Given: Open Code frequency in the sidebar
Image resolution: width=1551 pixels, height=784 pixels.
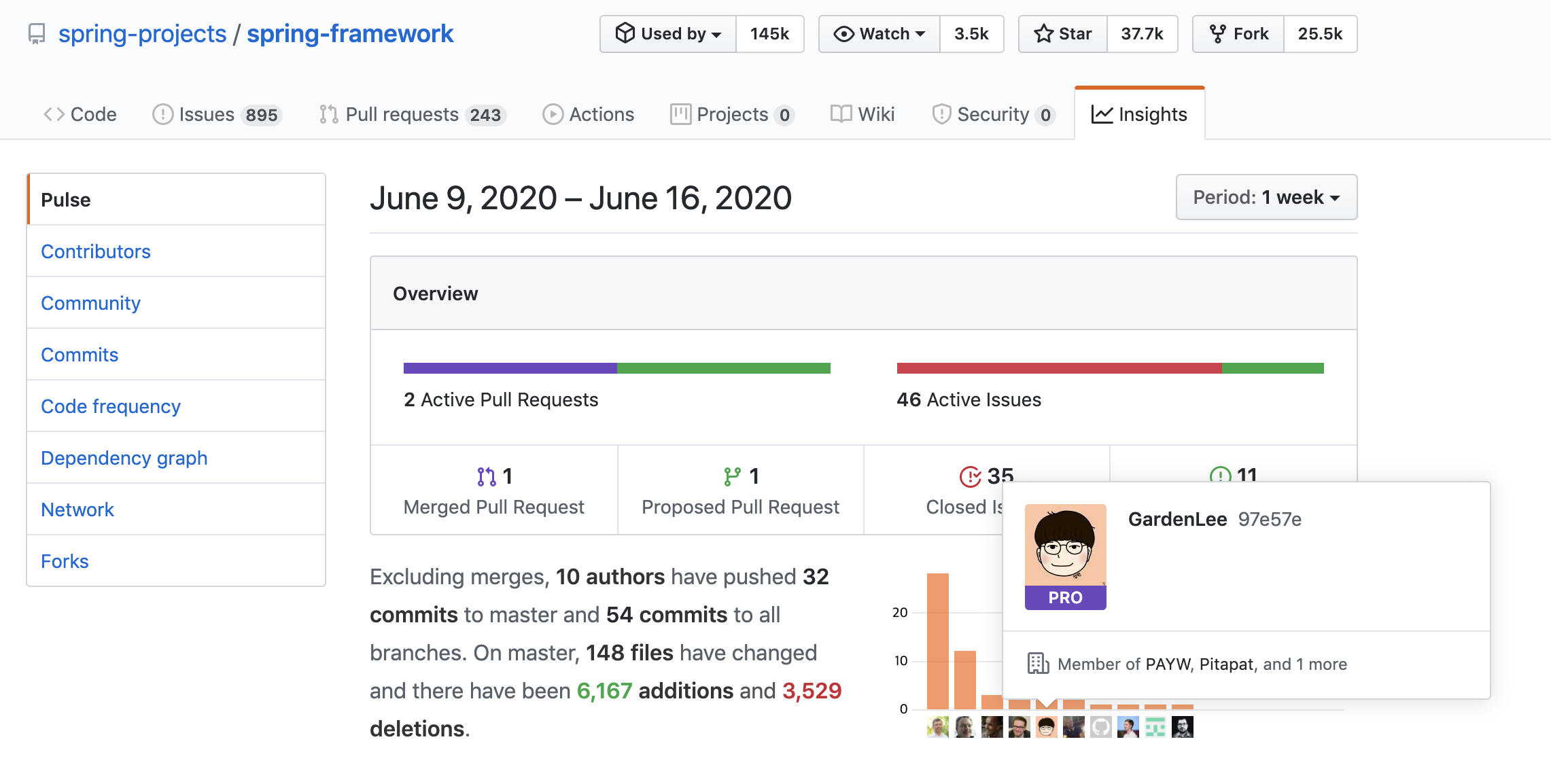Looking at the screenshot, I should (111, 406).
